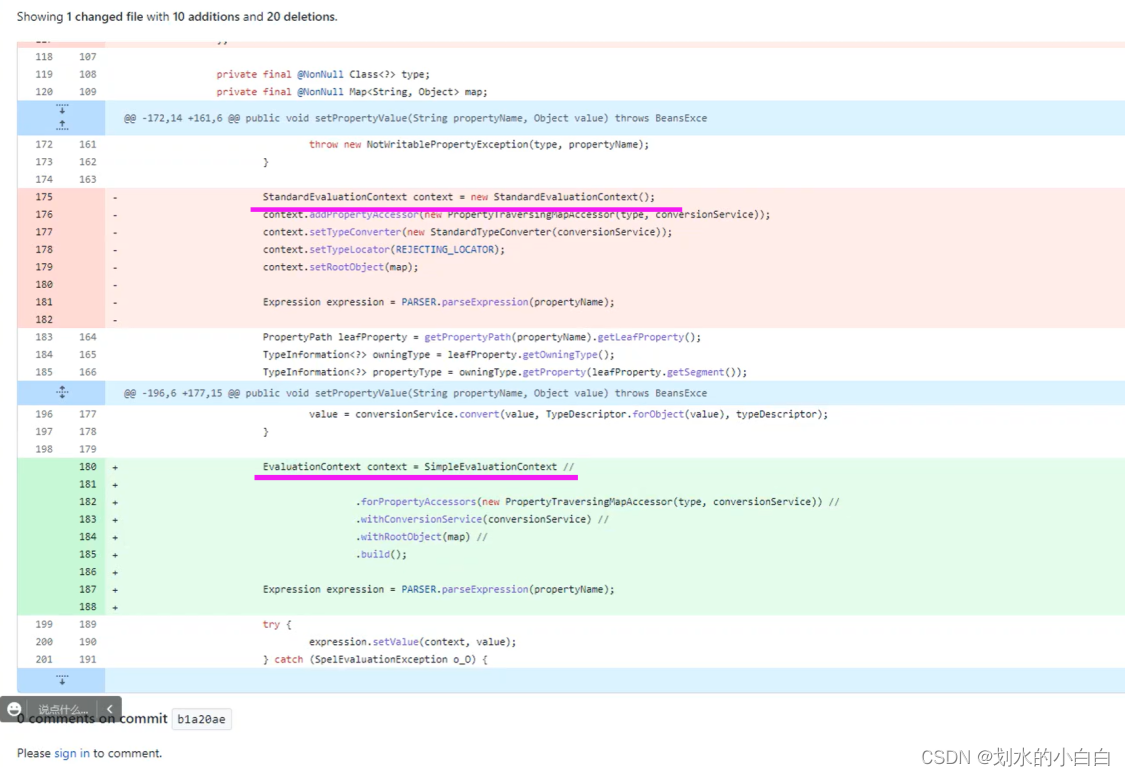The height and width of the screenshot is (776, 1125).
Task: Click new line number 109
Action: (88, 92)
